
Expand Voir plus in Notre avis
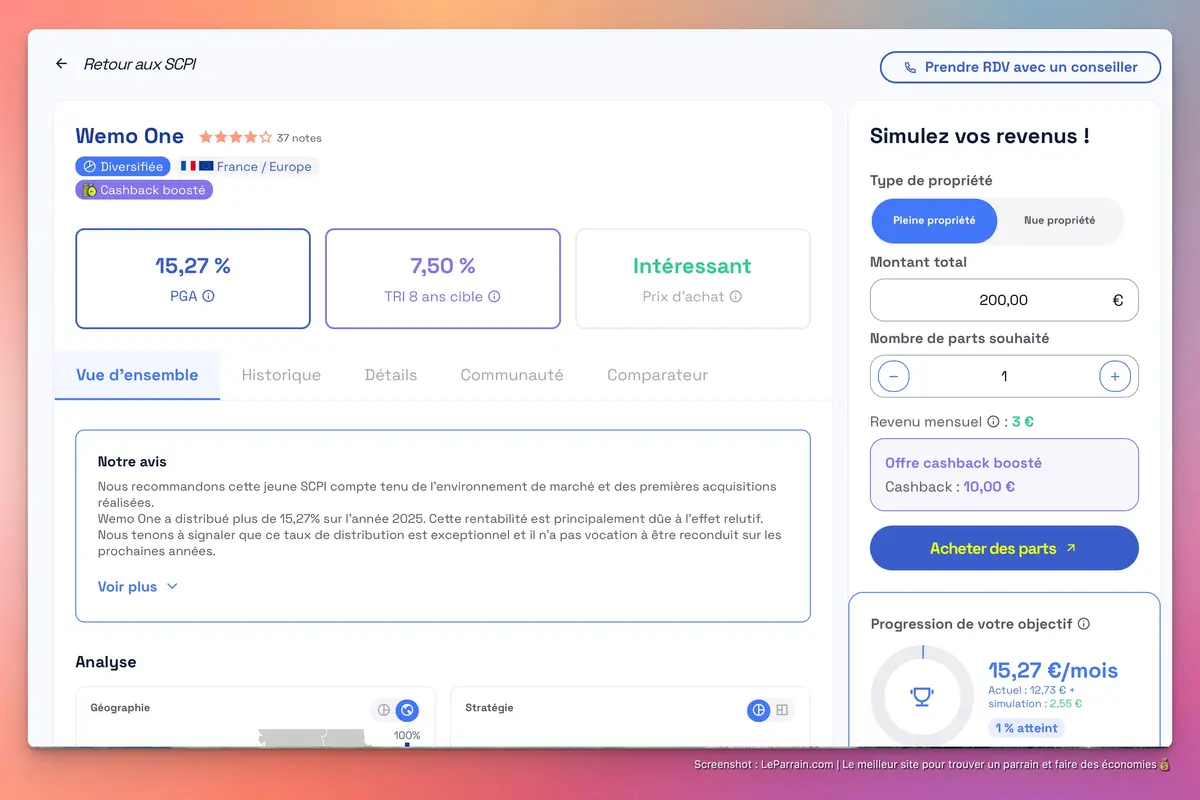tap(138, 587)
